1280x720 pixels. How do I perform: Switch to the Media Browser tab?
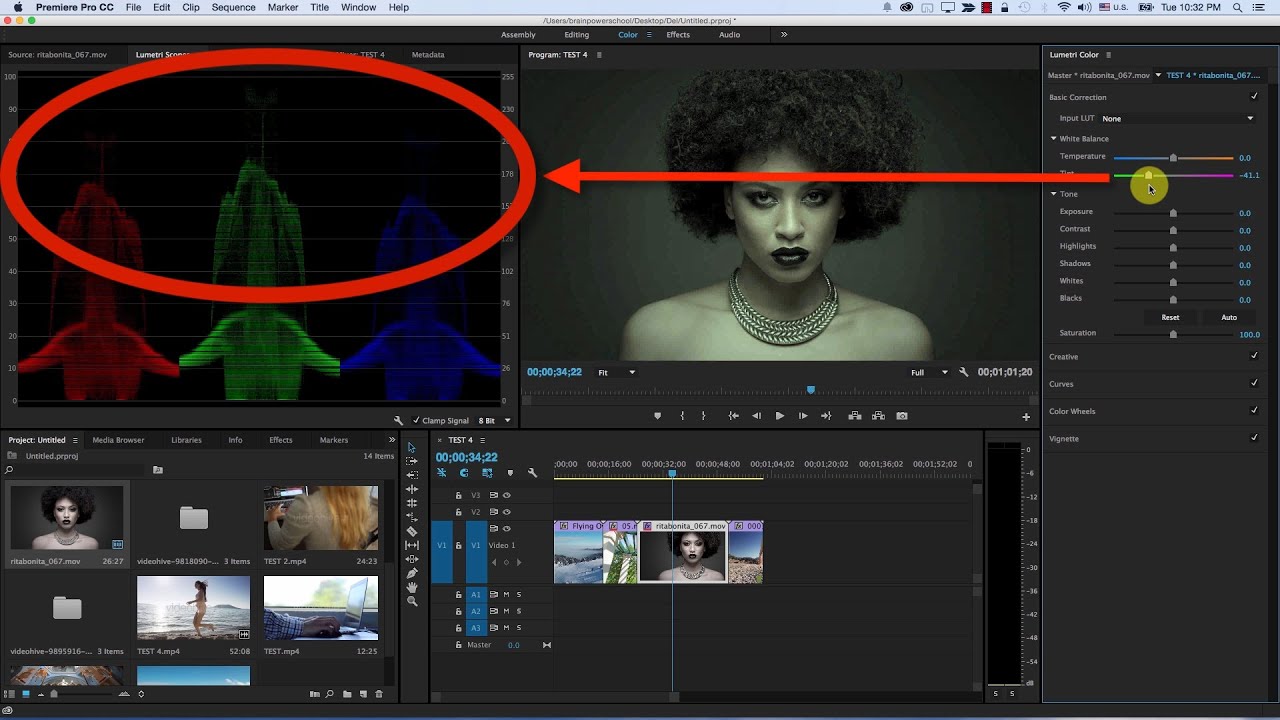(118, 440)
